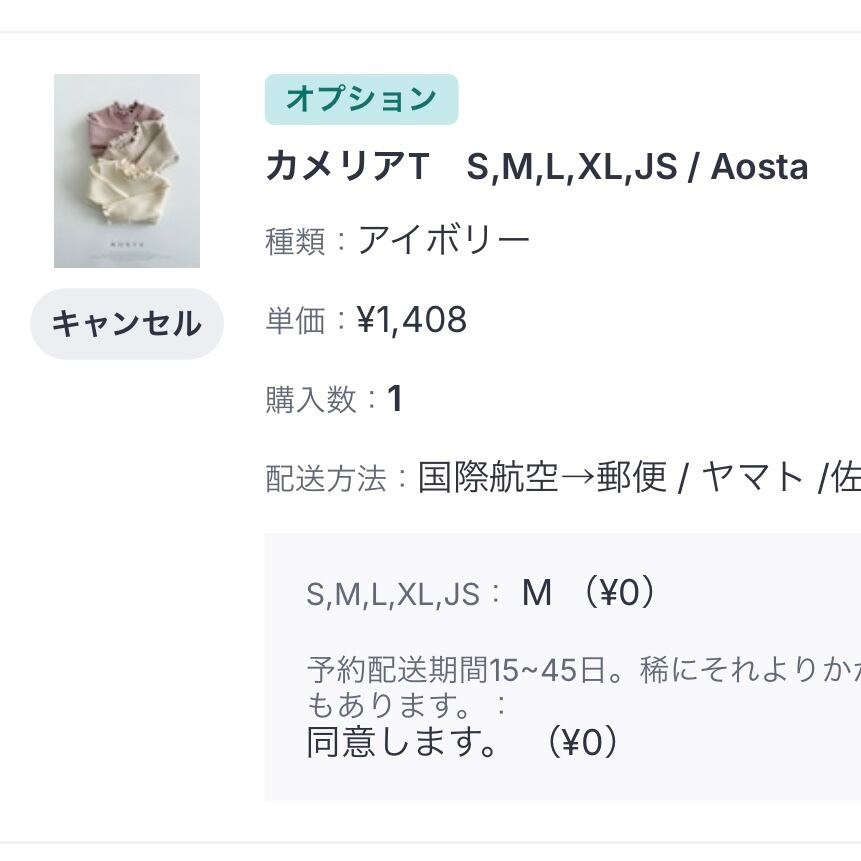
Task: Click the アイボリー type value
Action: pos(444,241)
